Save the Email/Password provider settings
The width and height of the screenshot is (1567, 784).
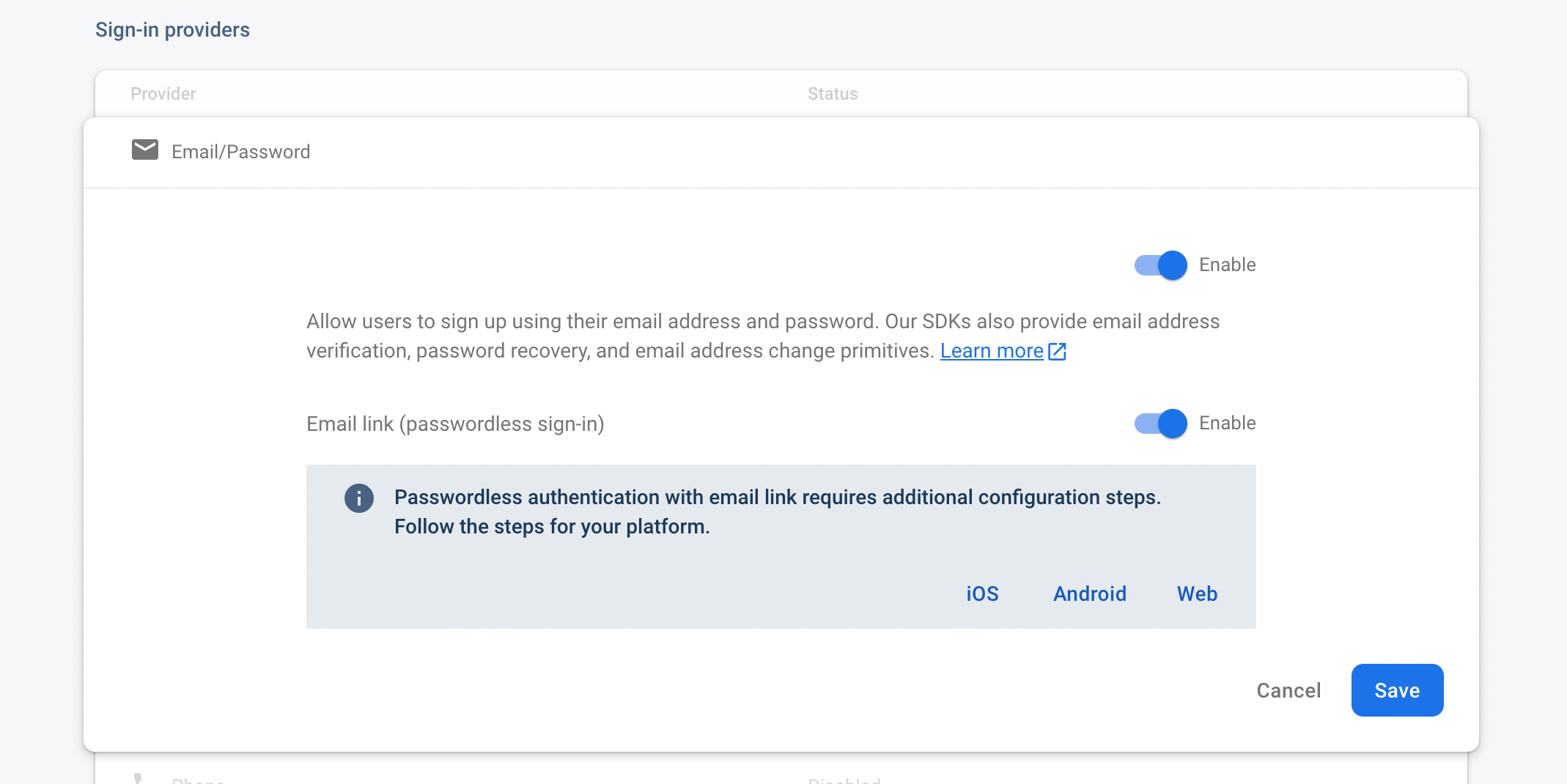1397,690
